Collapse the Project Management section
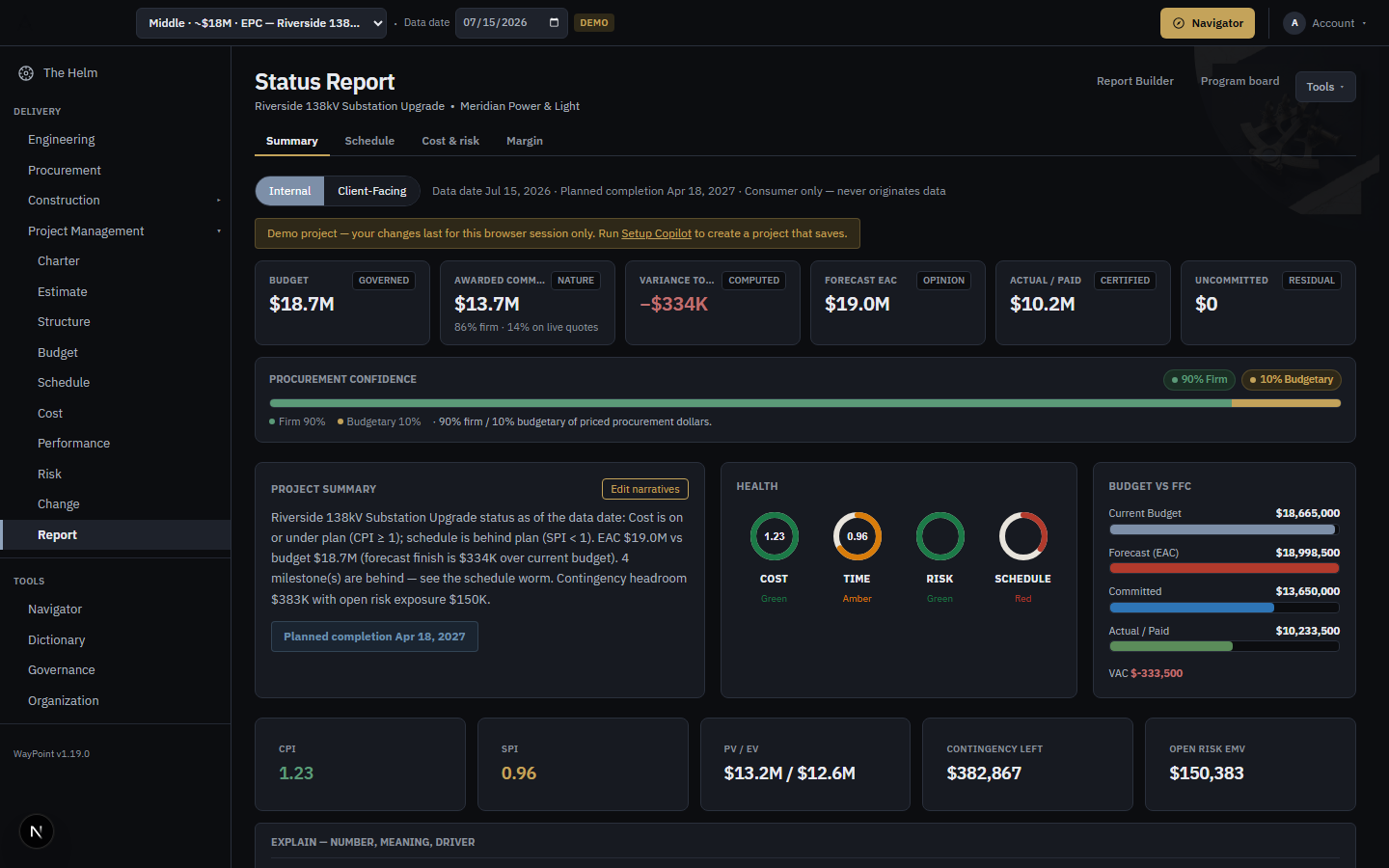1389x868 pixels. [219, 231]
